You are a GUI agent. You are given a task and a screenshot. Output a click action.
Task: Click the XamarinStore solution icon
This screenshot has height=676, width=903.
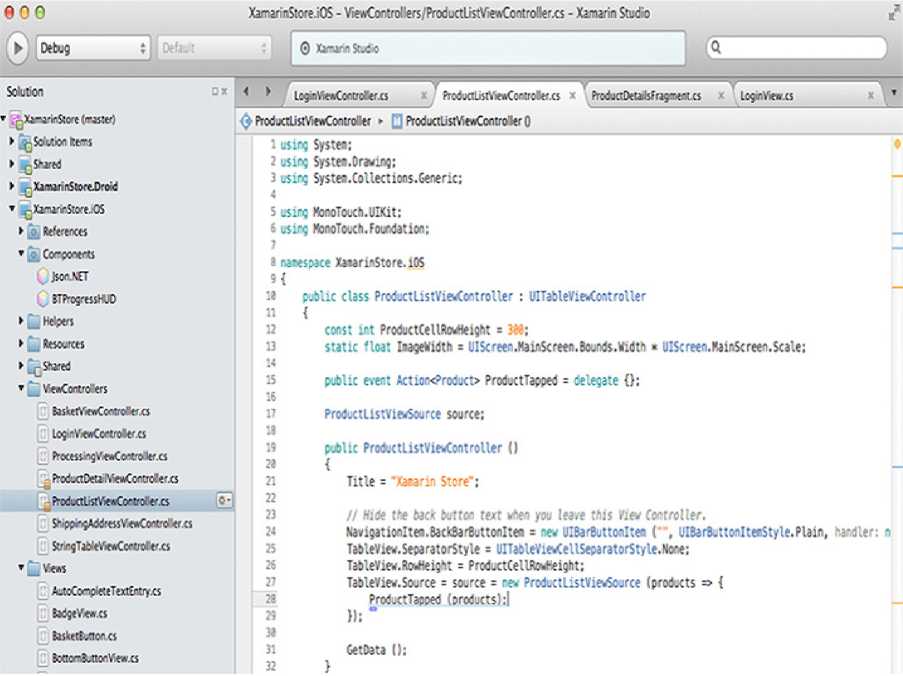pos(16,120)
